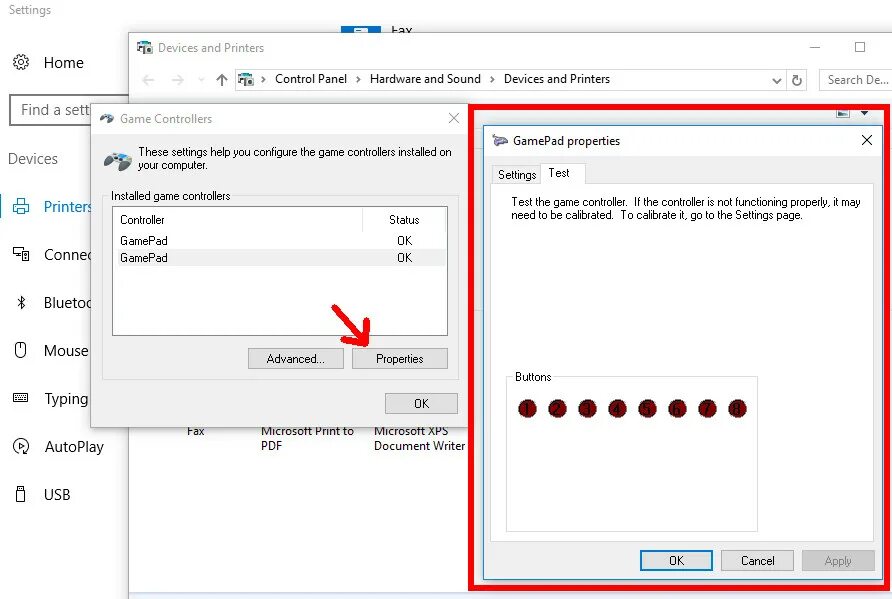Open USB settings icon
This screenshot has height=599, width=892.
coord(21,494)
